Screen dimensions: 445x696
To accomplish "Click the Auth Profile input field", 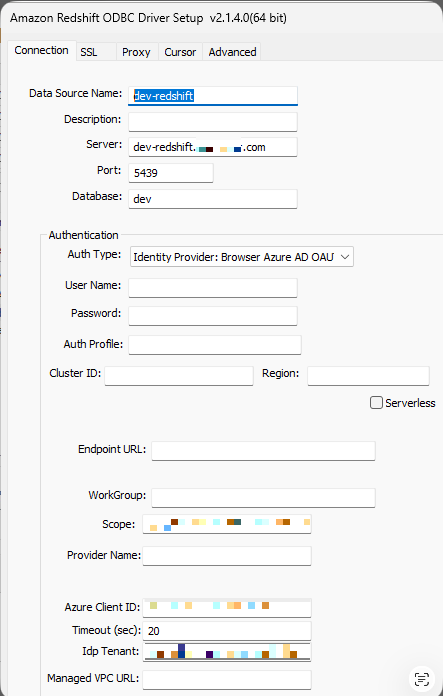I will pyautogui.click(x=215, y=344).
